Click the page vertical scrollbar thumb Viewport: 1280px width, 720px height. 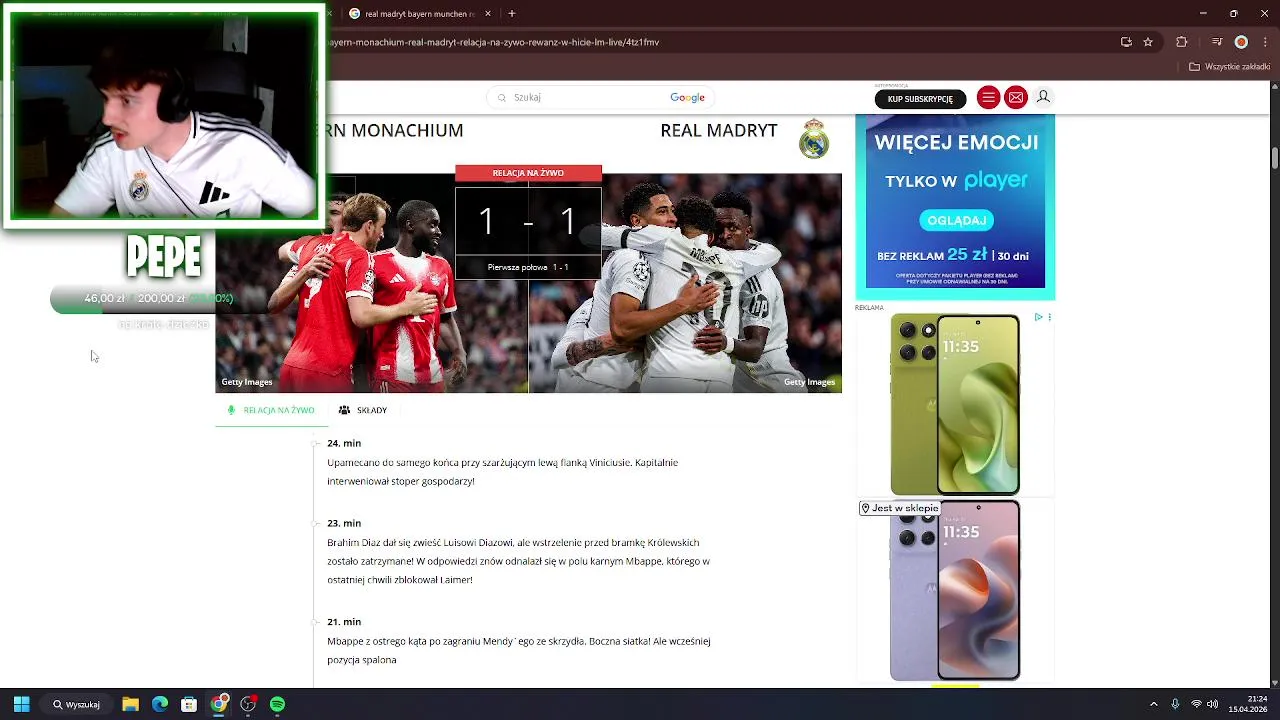pos(1275,158)
